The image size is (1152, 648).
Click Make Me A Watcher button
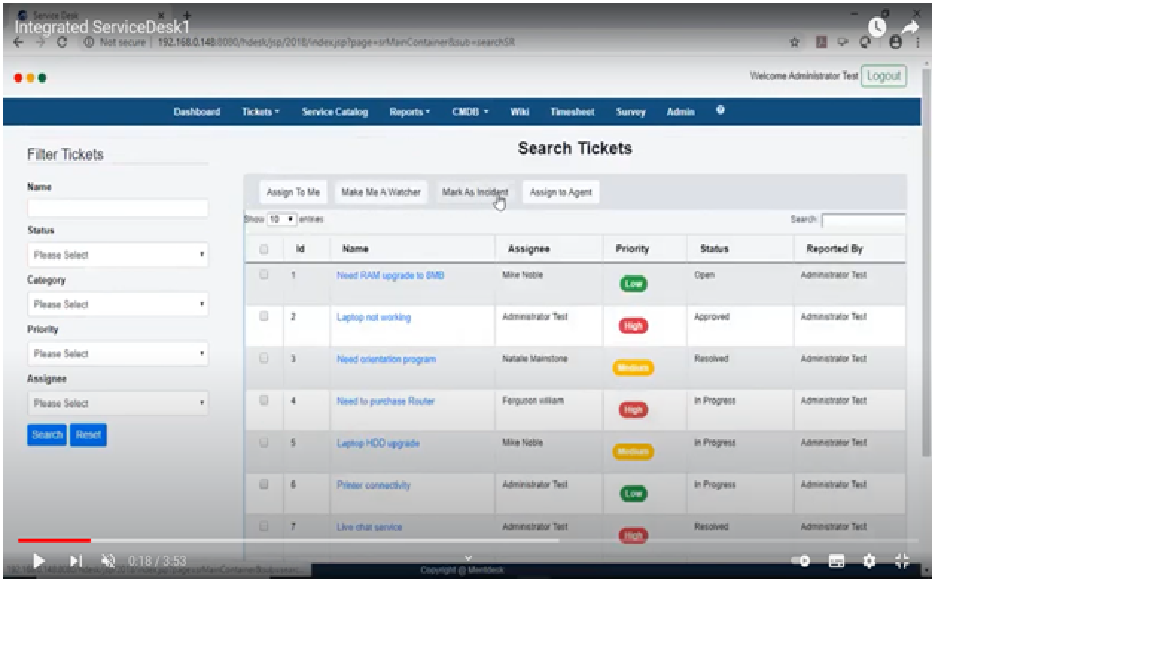[x=381, y=192]
